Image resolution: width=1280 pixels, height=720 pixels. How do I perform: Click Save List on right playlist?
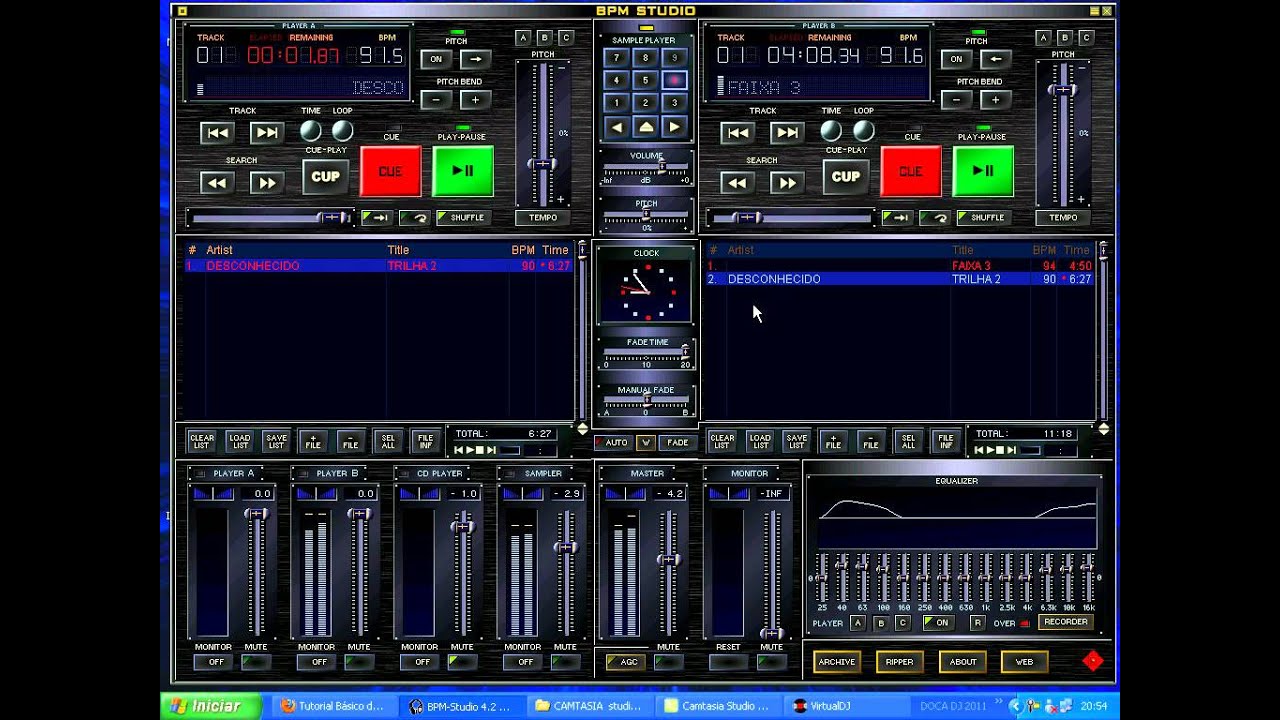pos(796,441)
